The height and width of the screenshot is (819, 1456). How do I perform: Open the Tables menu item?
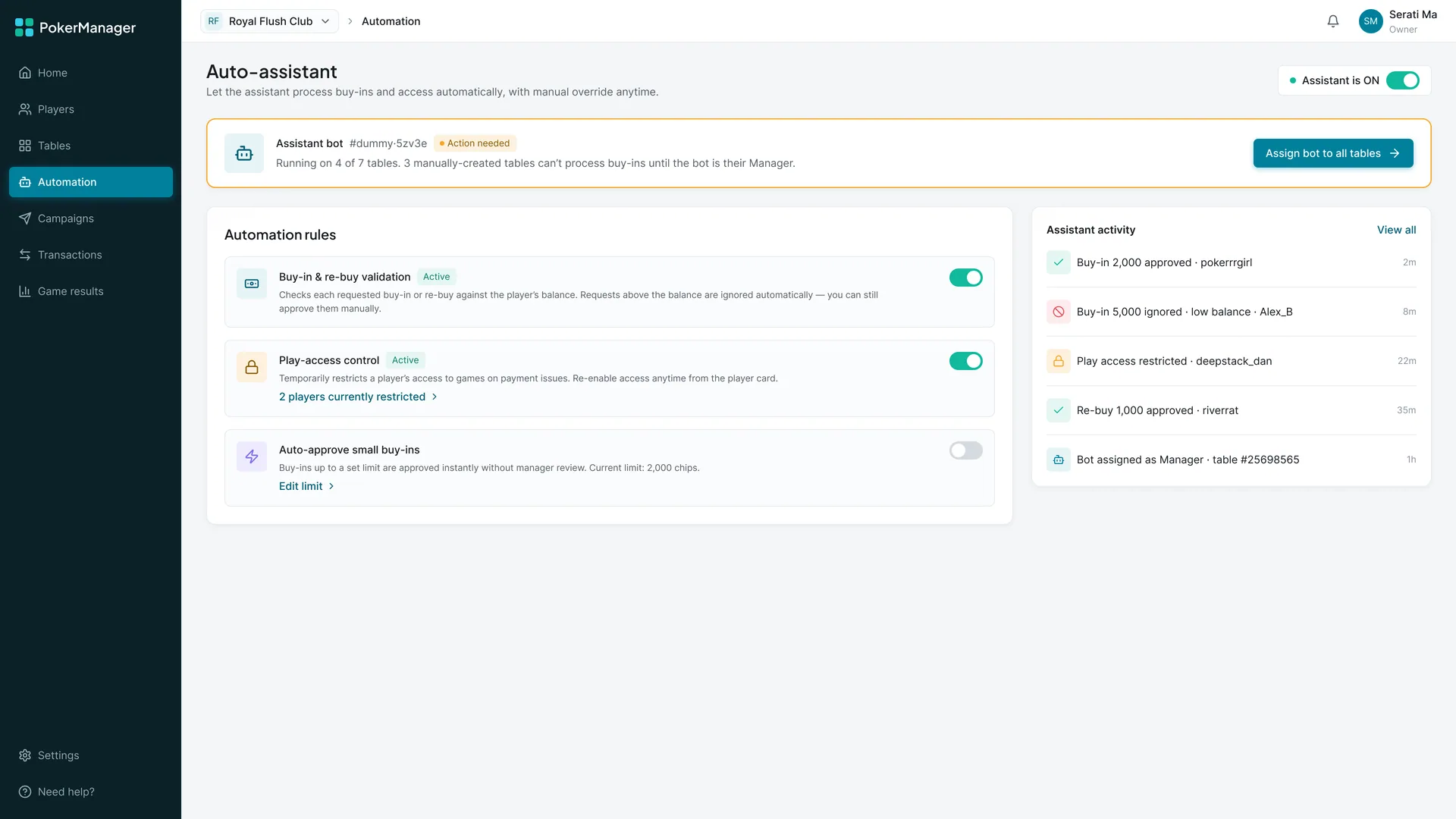point(91,146)
